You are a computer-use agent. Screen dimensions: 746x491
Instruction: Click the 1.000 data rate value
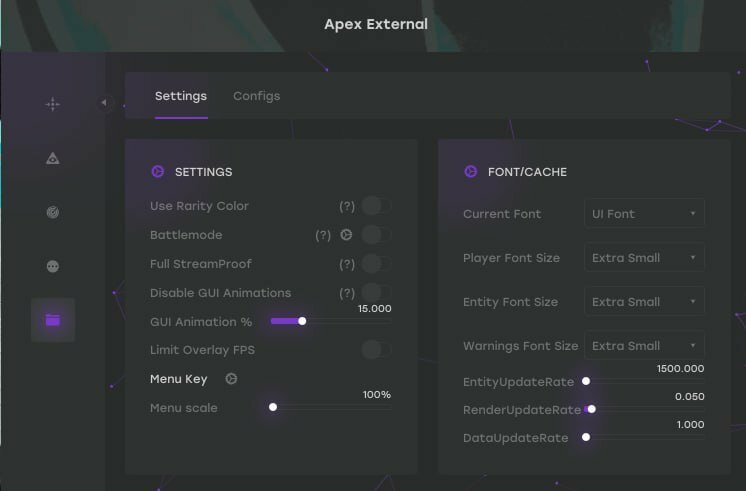[x=690, y=425]
